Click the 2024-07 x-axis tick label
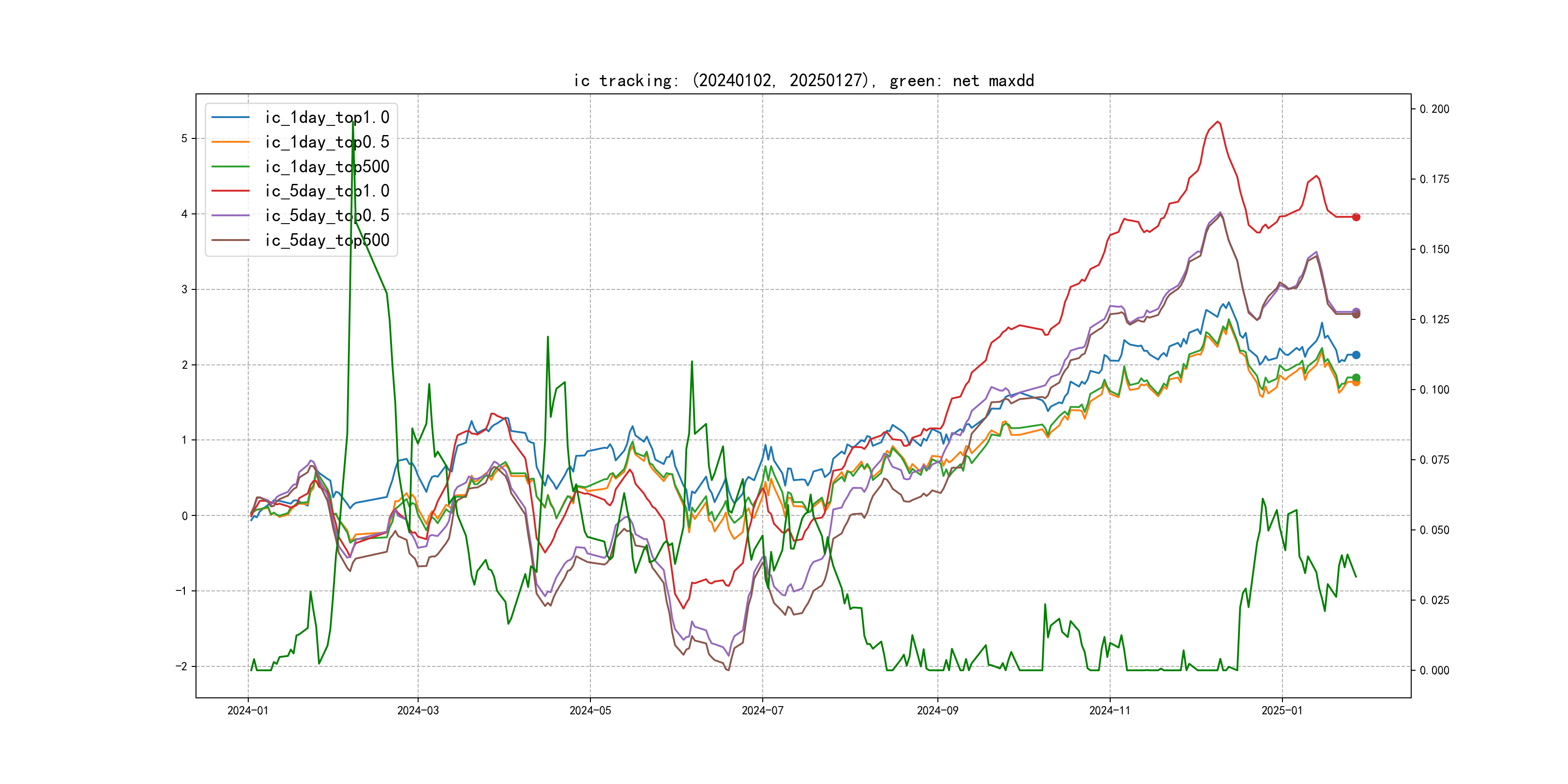Screen dimensions: 1568x784 762,710
